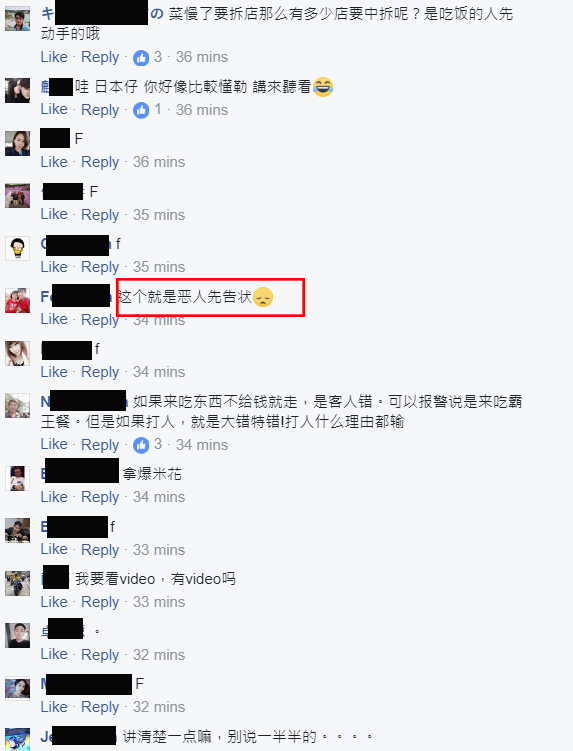Like the 我要看video comment
This screenshot has height=751, width=573.
click(54, 602)
